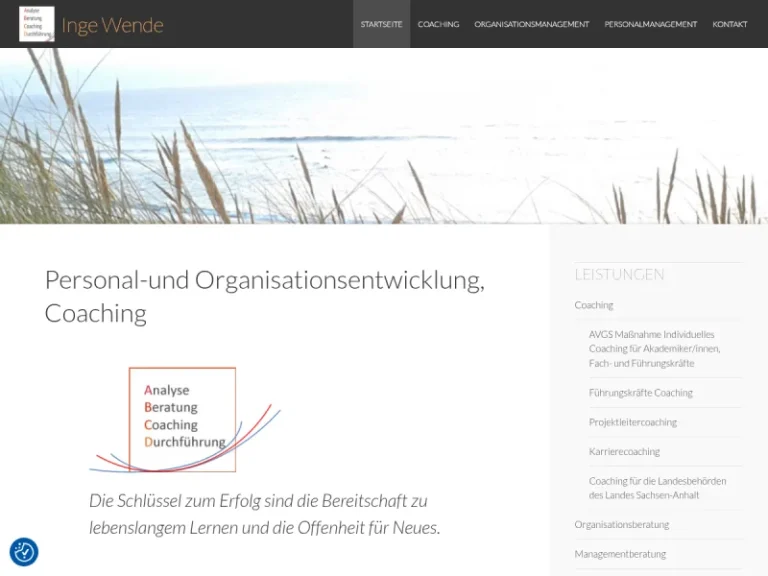Click the Analyse Beratung Coaching Durchführung graphic
Viewport: 768px width, 576px height.
(185, 420)
